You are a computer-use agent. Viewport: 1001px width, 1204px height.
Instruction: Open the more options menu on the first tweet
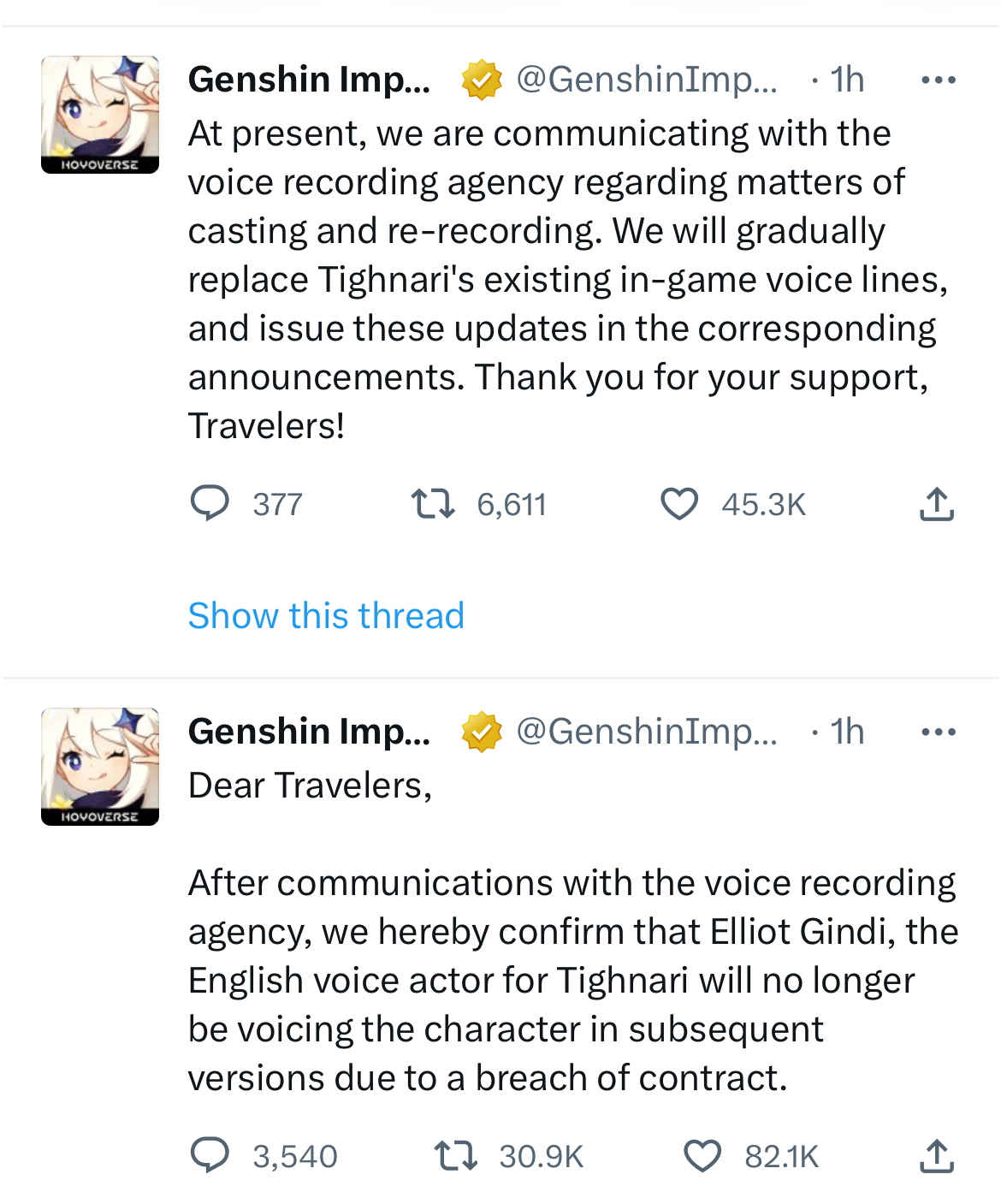tap(939, 80)
